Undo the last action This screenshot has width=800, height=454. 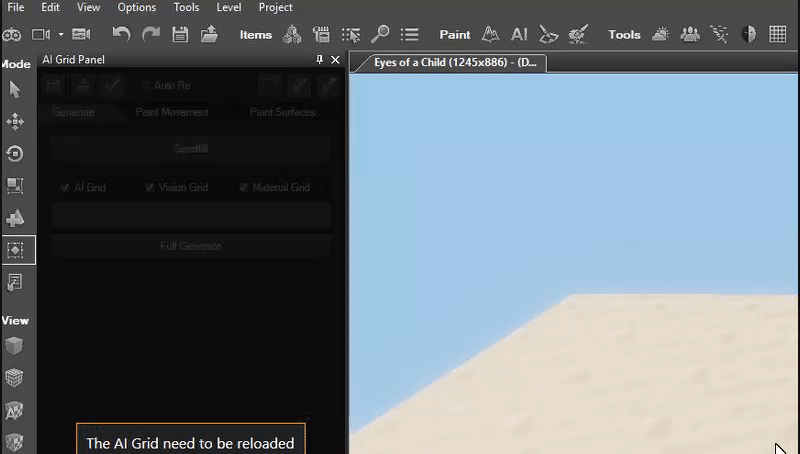coord(121,35)
